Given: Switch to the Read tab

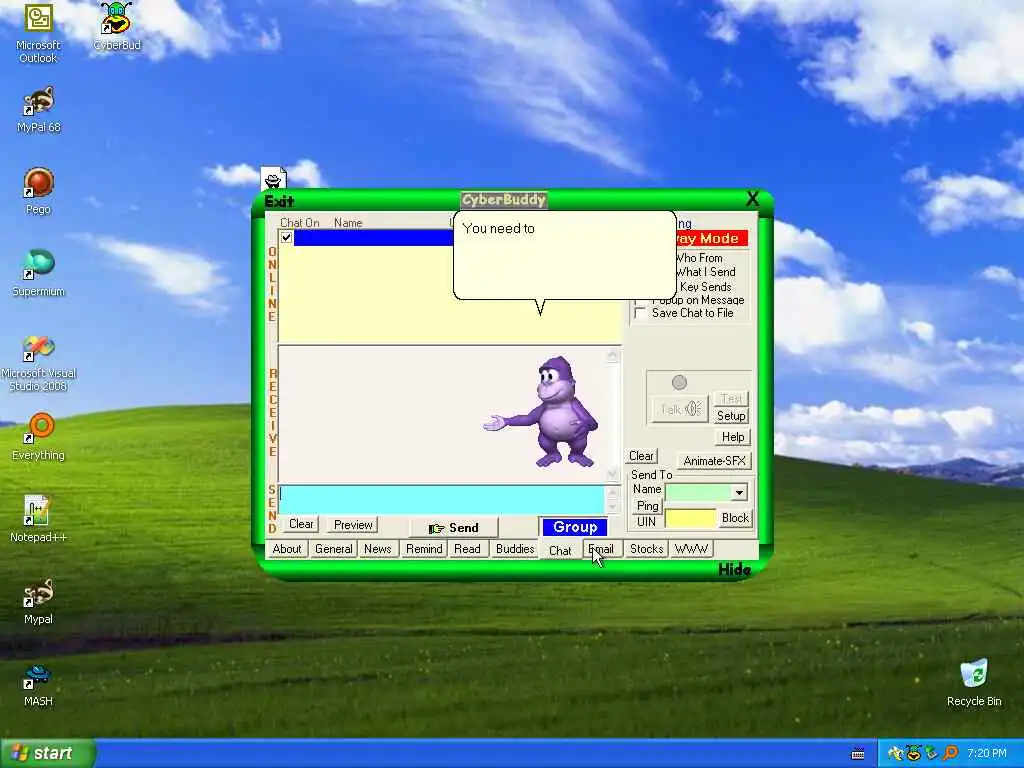Looking at the screenshot, I should point(467,549).
